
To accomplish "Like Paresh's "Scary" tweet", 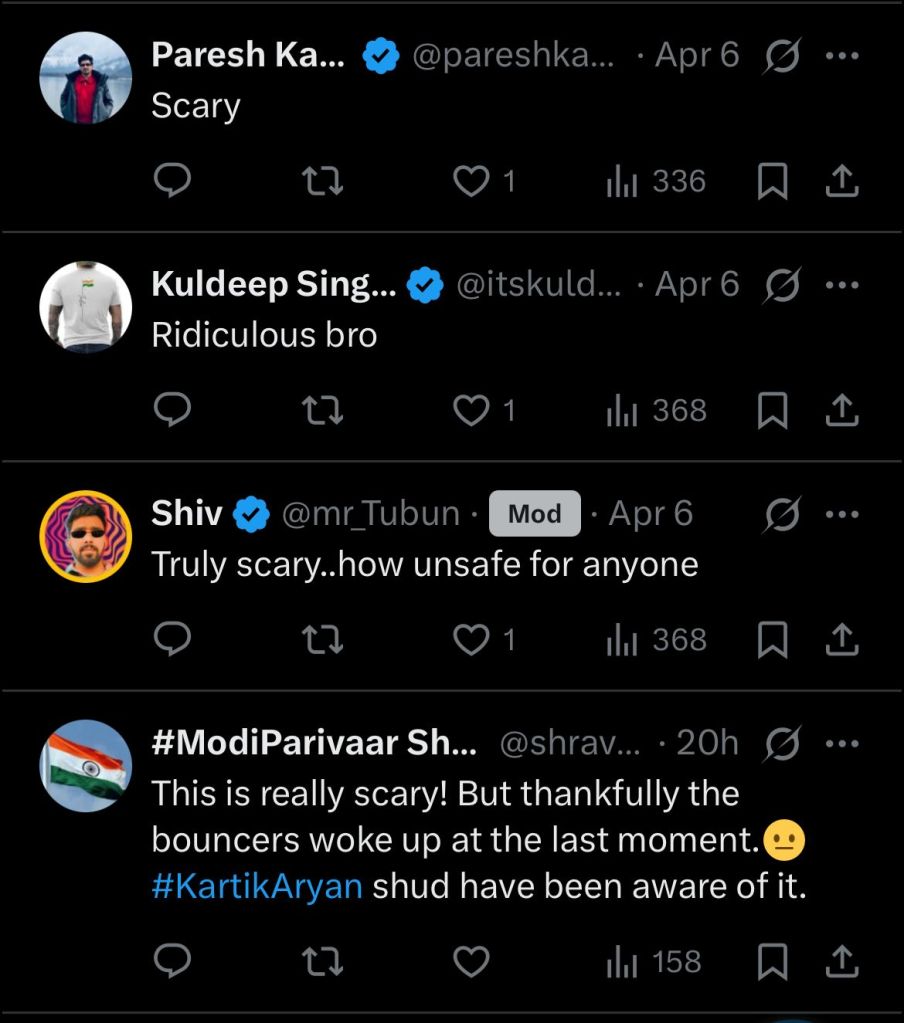I will [x=472, y=181].
